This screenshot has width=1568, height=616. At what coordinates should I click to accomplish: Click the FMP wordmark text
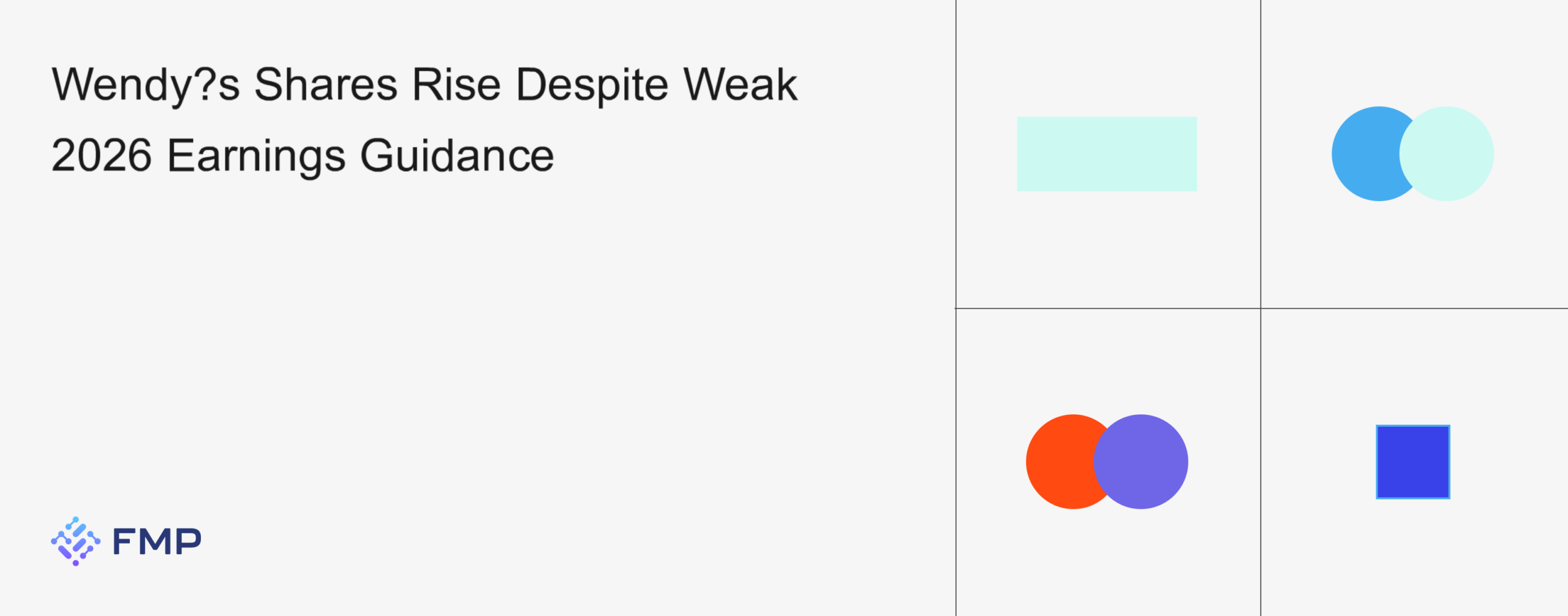[x=157, y=541]
